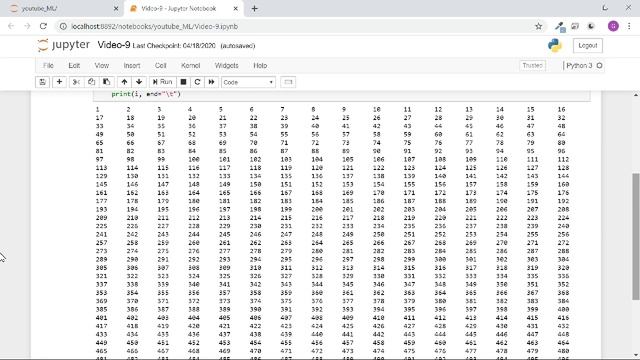Open the View menu
This screenshot has height=360, width=640.
coord(102,66)
